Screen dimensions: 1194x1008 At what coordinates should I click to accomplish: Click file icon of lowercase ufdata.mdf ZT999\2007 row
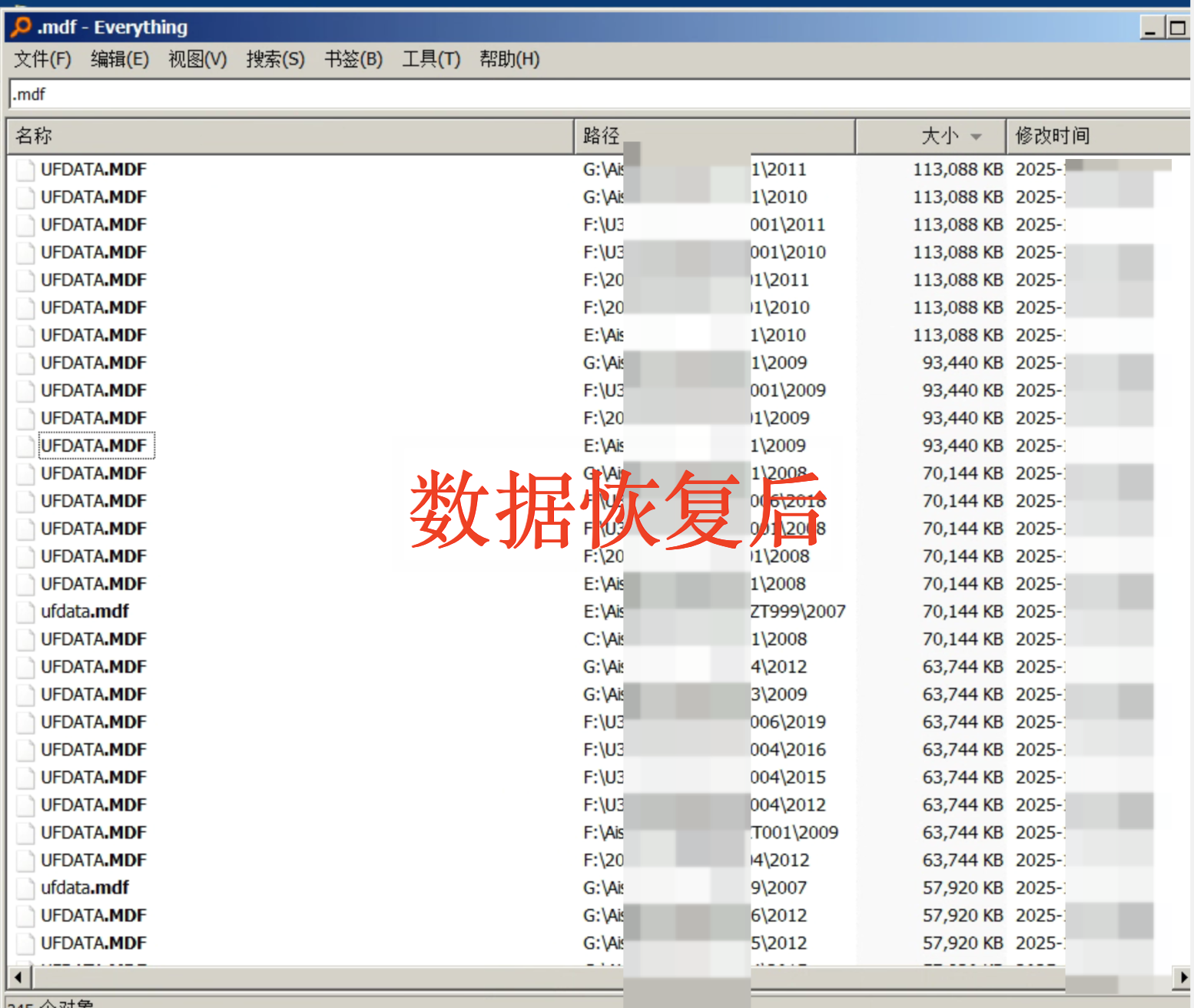tap(26, 612)
